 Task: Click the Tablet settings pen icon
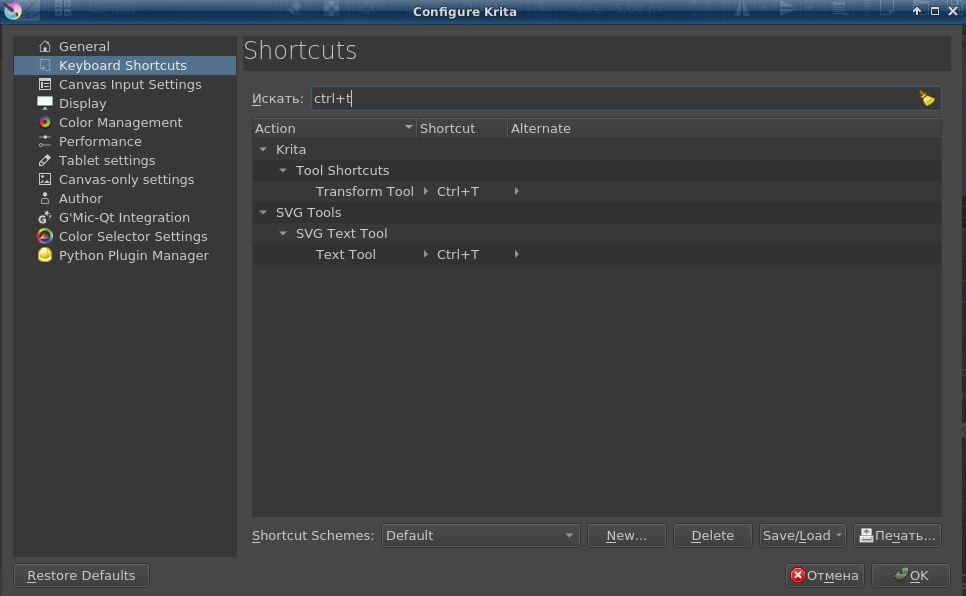pos(44,160)
